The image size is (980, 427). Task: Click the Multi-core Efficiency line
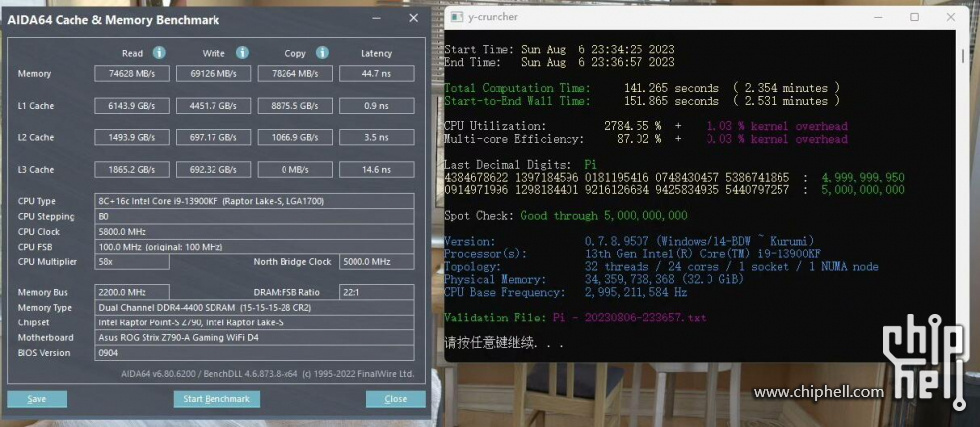pyautogui.click(x=646, y=139)
